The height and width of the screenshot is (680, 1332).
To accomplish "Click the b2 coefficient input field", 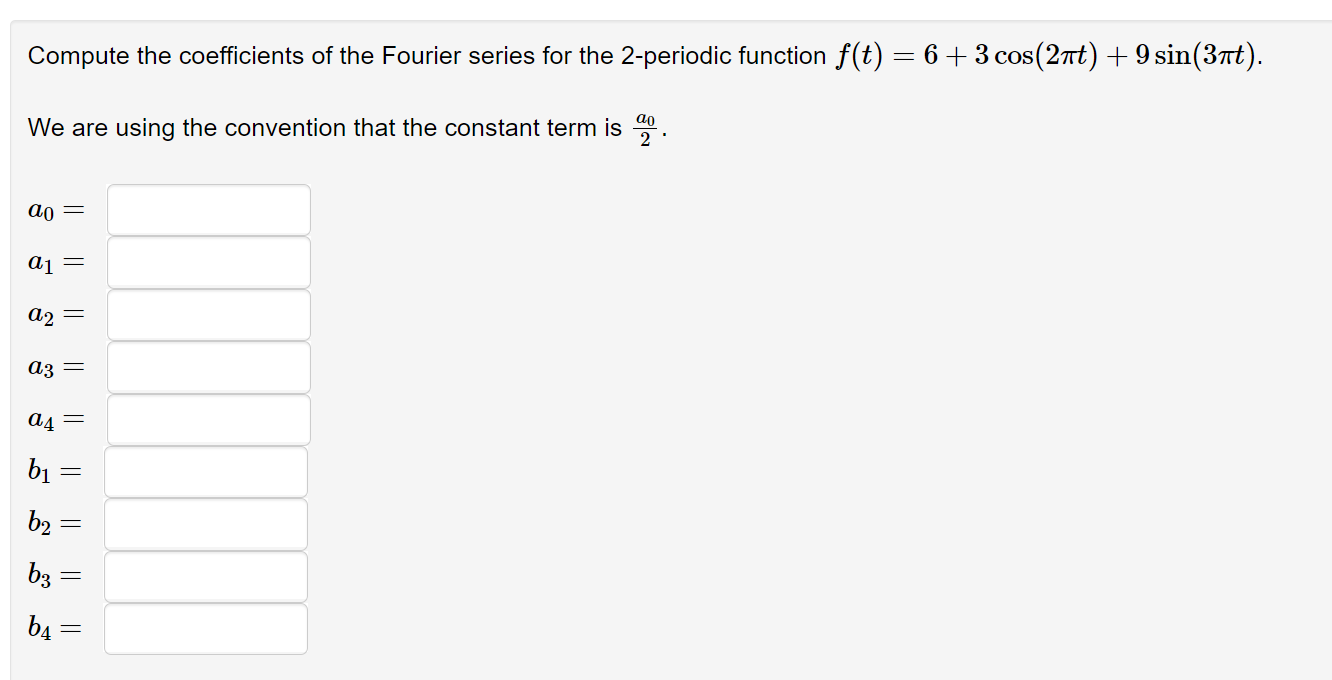I will 206,523.
